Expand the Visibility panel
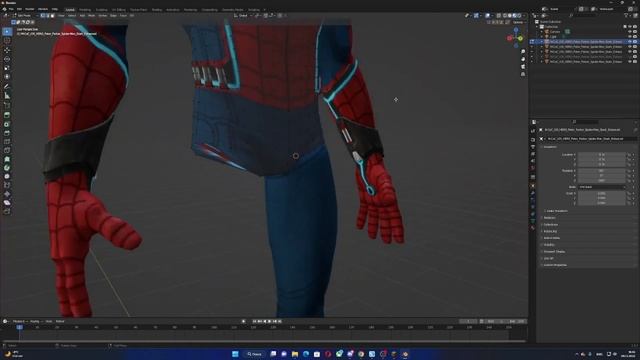 (549, 245)
